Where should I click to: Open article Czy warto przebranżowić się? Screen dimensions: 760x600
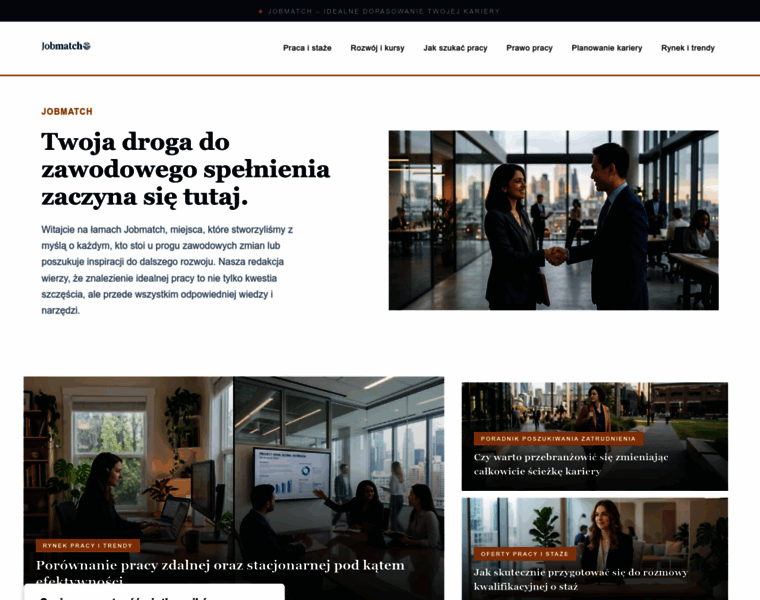coord(571,464)
